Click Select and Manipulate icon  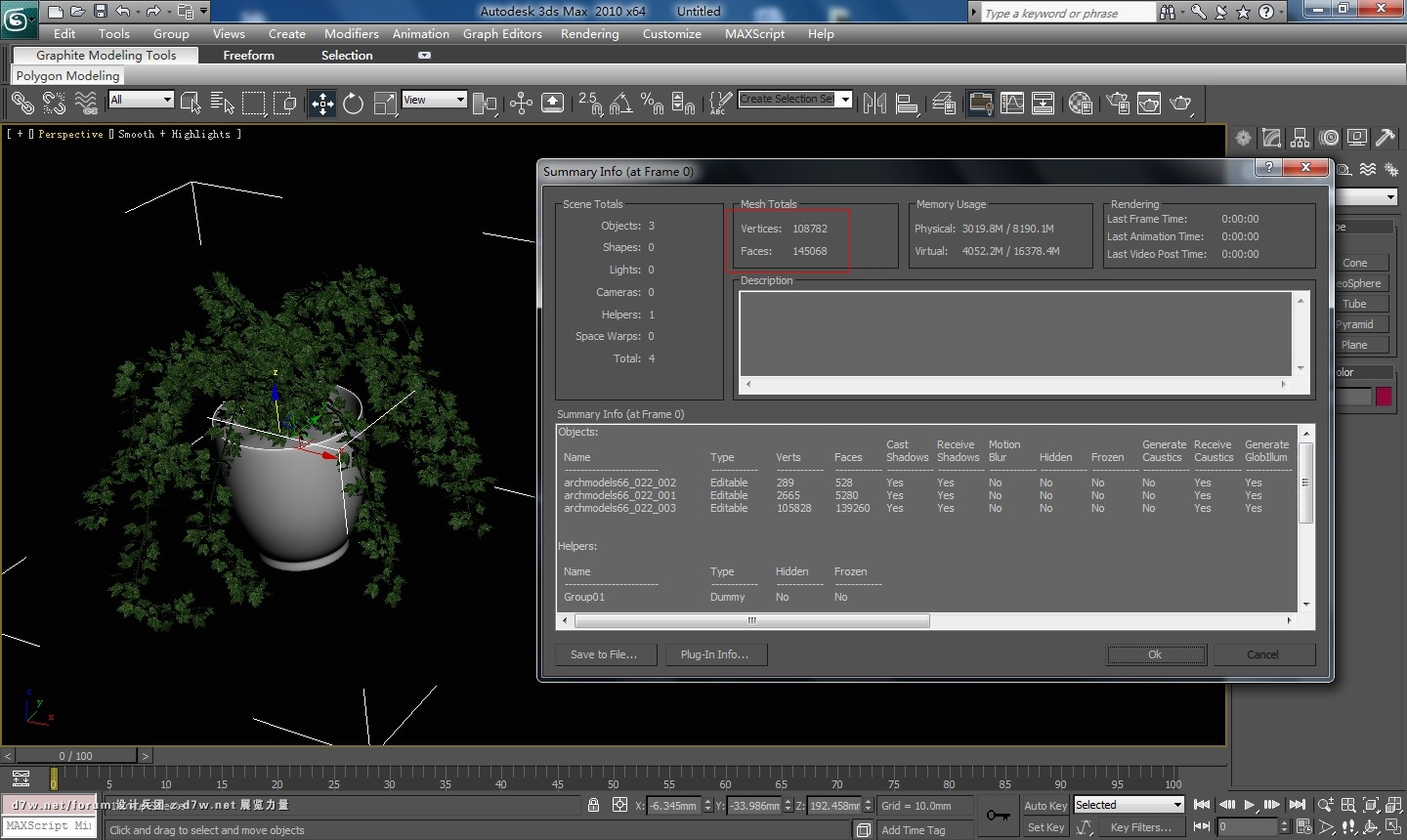pos(521,103)
